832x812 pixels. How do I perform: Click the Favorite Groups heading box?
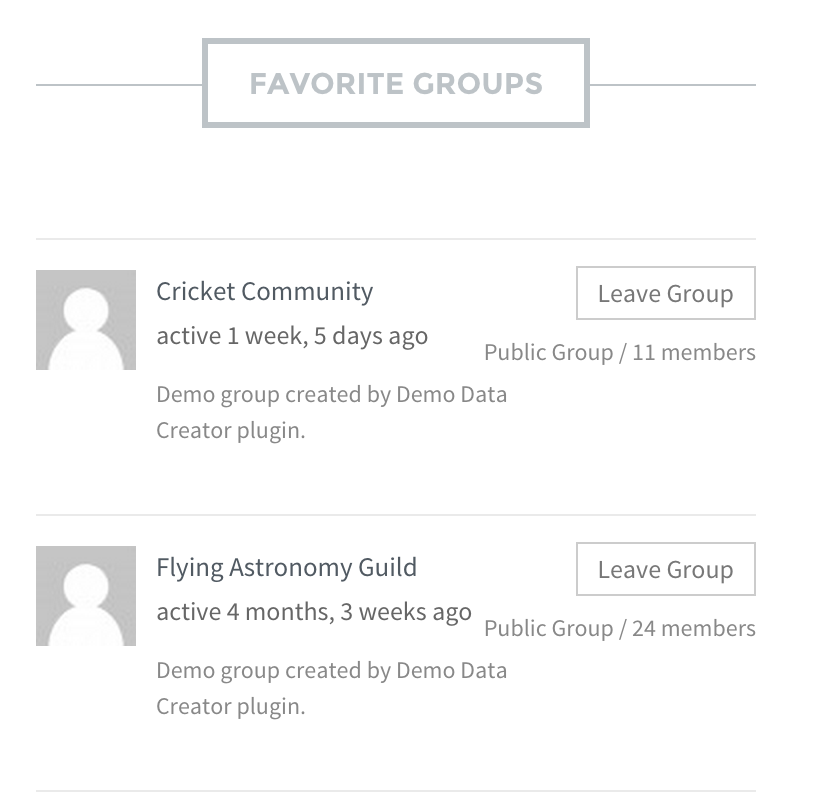396,83
